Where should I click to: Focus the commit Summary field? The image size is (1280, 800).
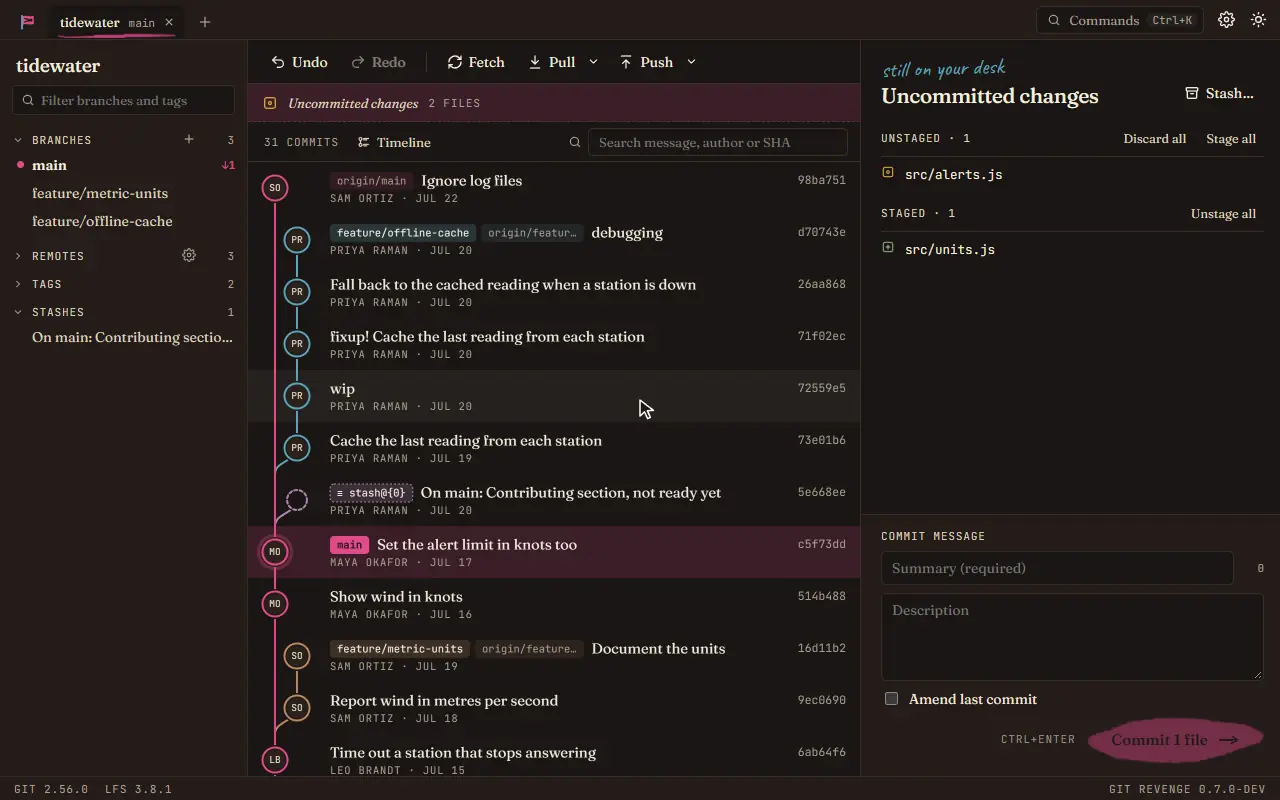point(1057,568)
